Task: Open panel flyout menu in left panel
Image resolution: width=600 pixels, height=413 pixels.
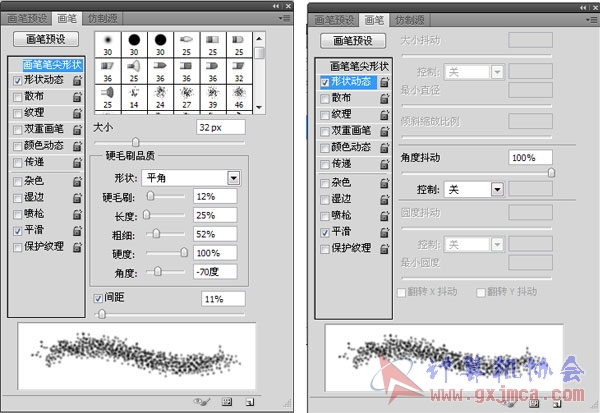Action: pos(284,18)
